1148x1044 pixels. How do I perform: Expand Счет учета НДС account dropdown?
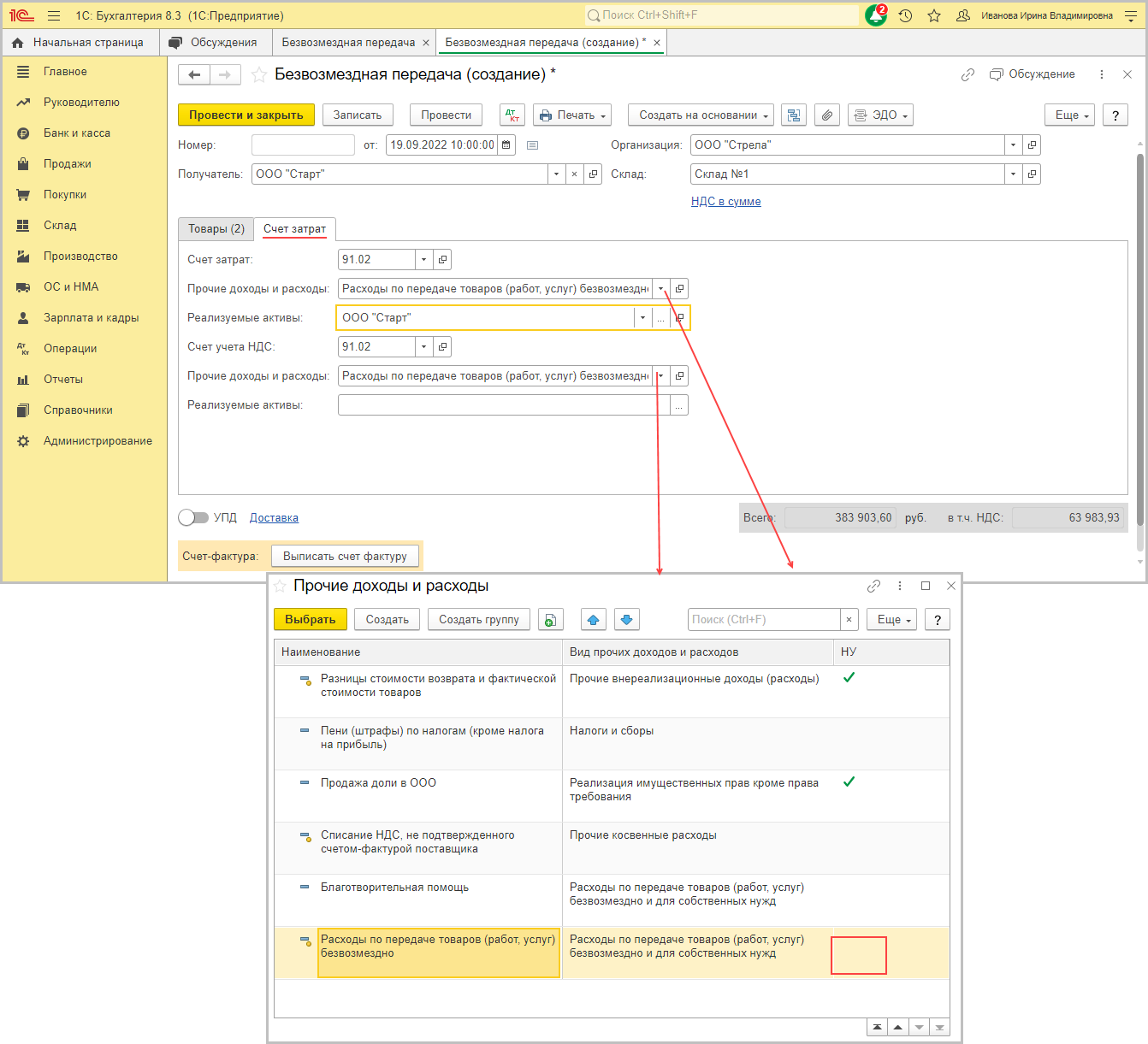click(423, 347)
